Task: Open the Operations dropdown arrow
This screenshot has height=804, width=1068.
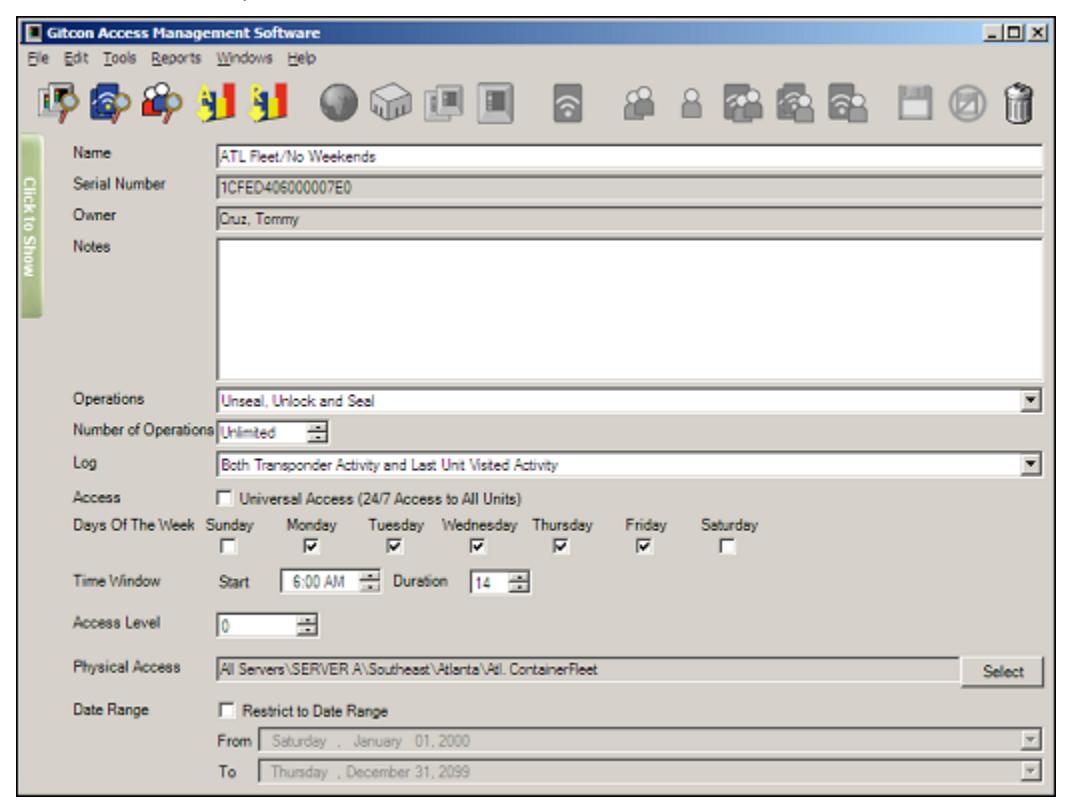Action: coord(1031,401)
